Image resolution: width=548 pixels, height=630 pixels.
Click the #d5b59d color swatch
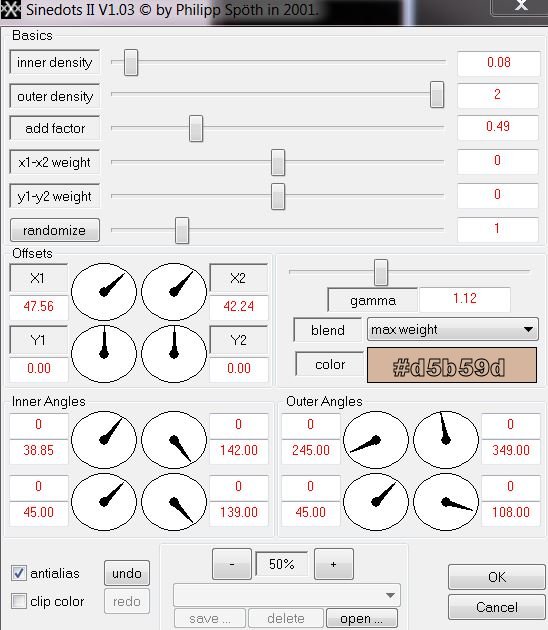452,365
